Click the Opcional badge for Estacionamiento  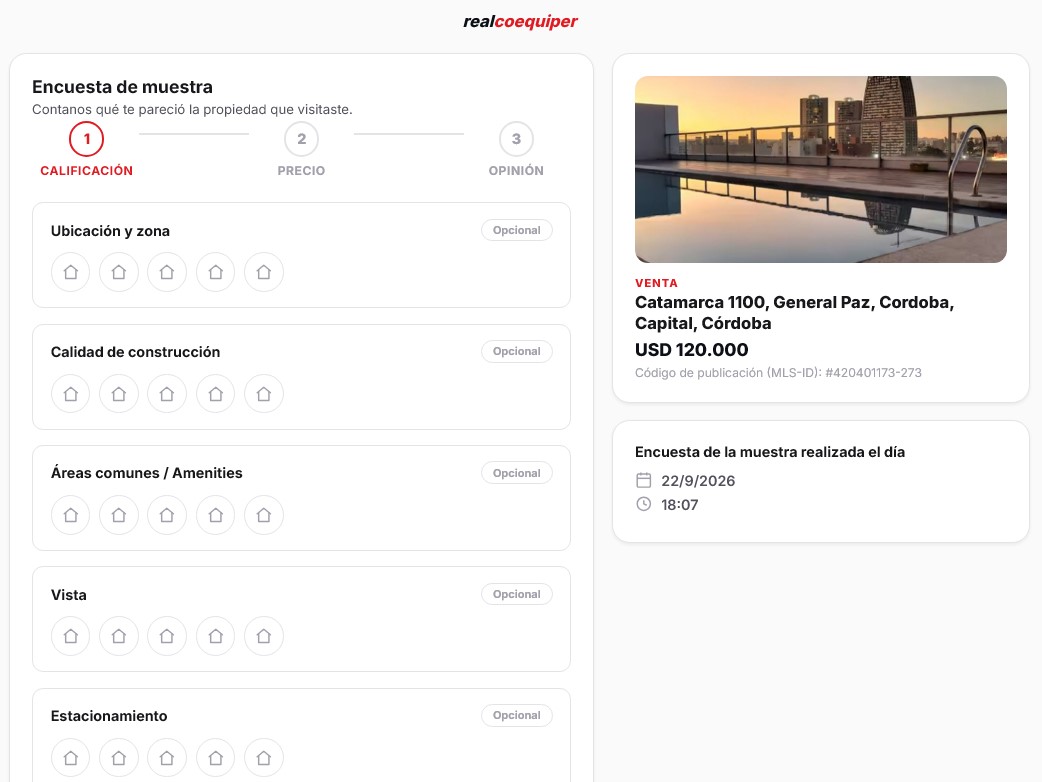tap(516, 715)
